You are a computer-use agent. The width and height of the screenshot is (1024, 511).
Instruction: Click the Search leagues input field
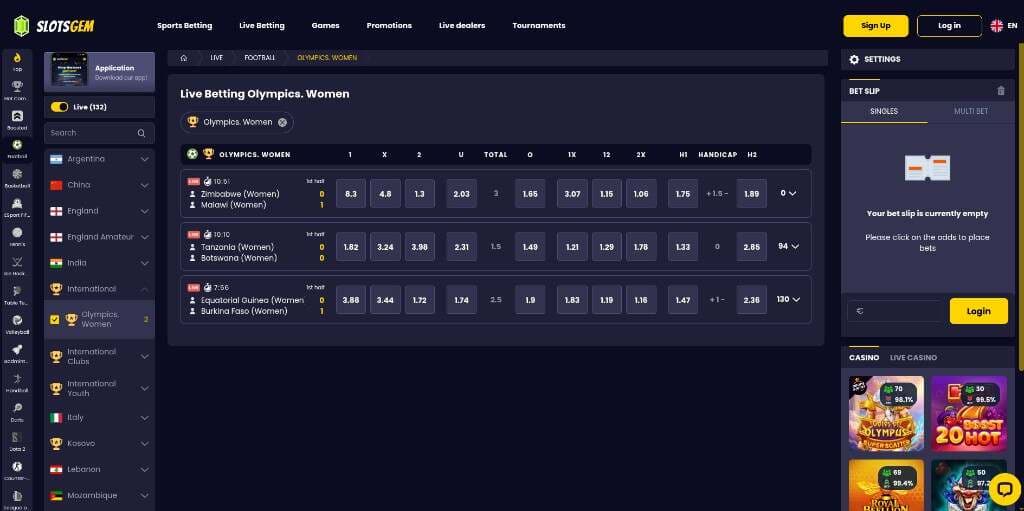coord(99,133)
